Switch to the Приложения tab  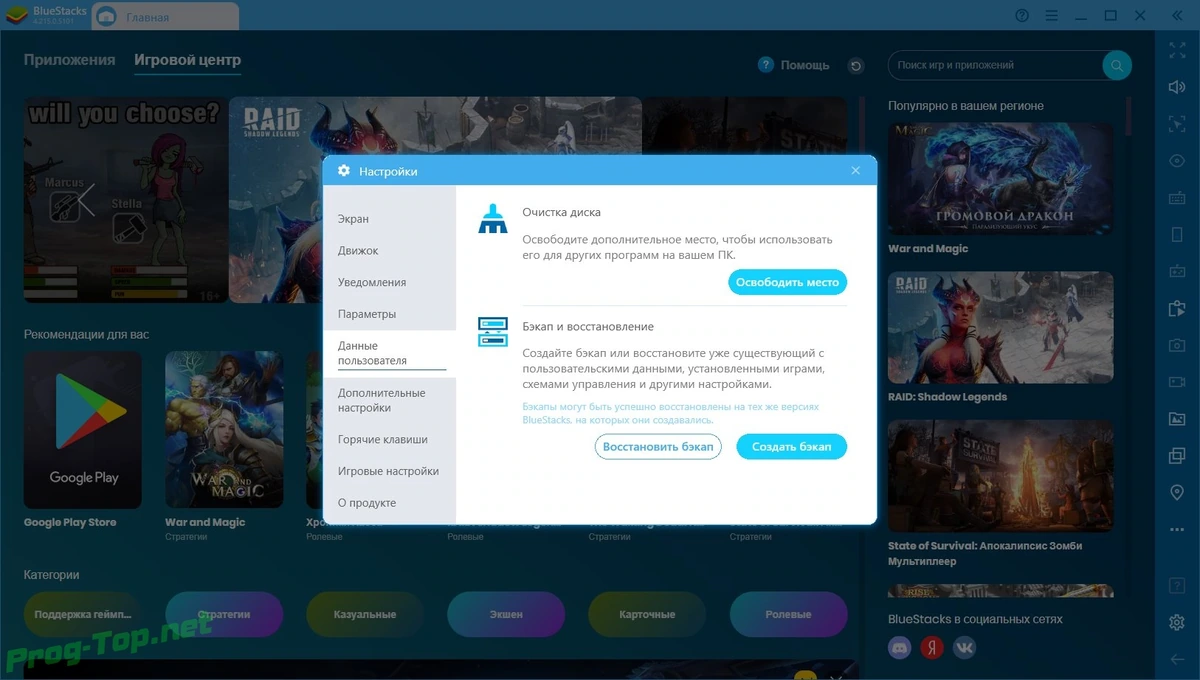click(70, 60)
